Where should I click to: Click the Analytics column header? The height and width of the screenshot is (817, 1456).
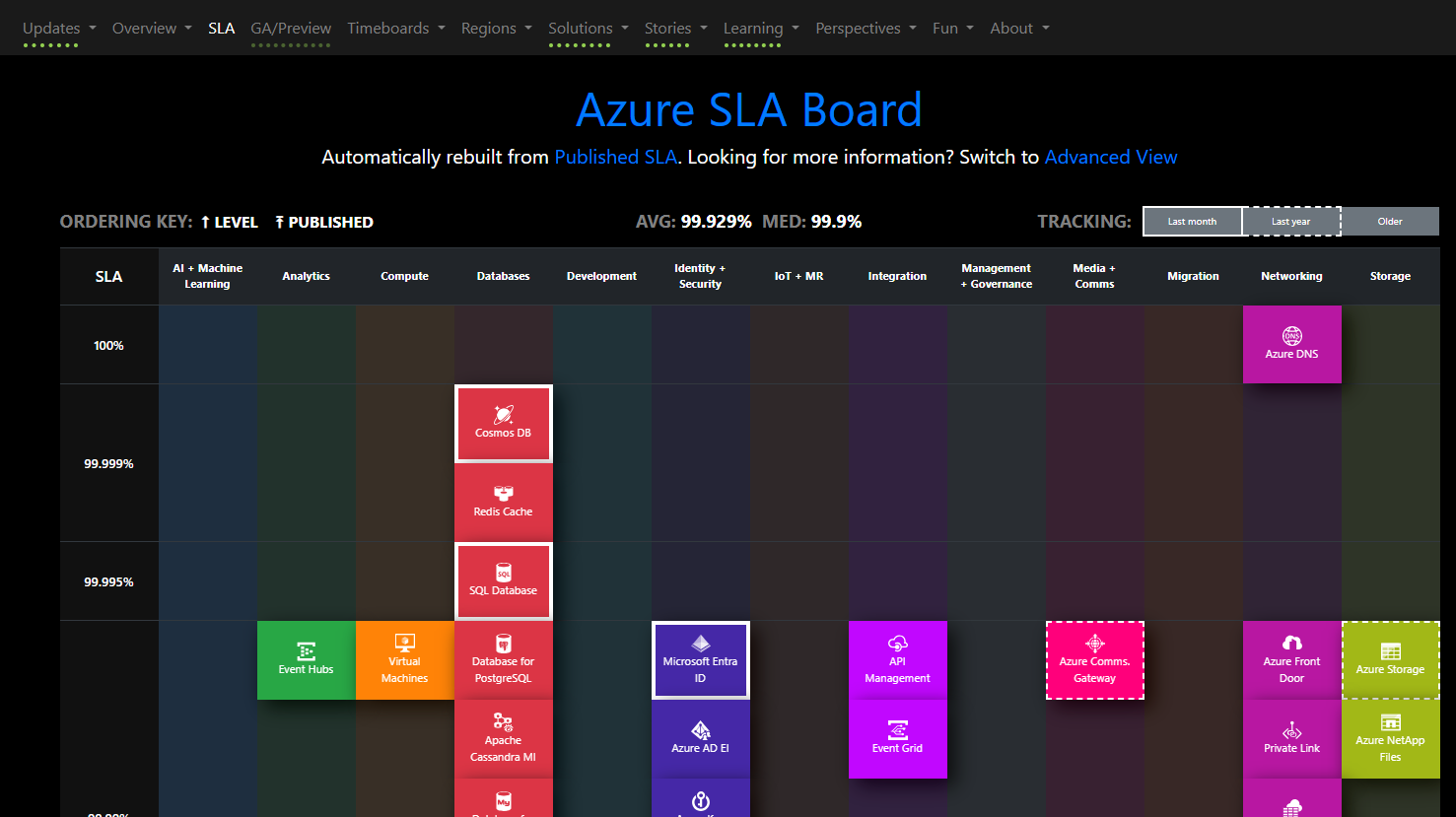[x=306, y=276]
